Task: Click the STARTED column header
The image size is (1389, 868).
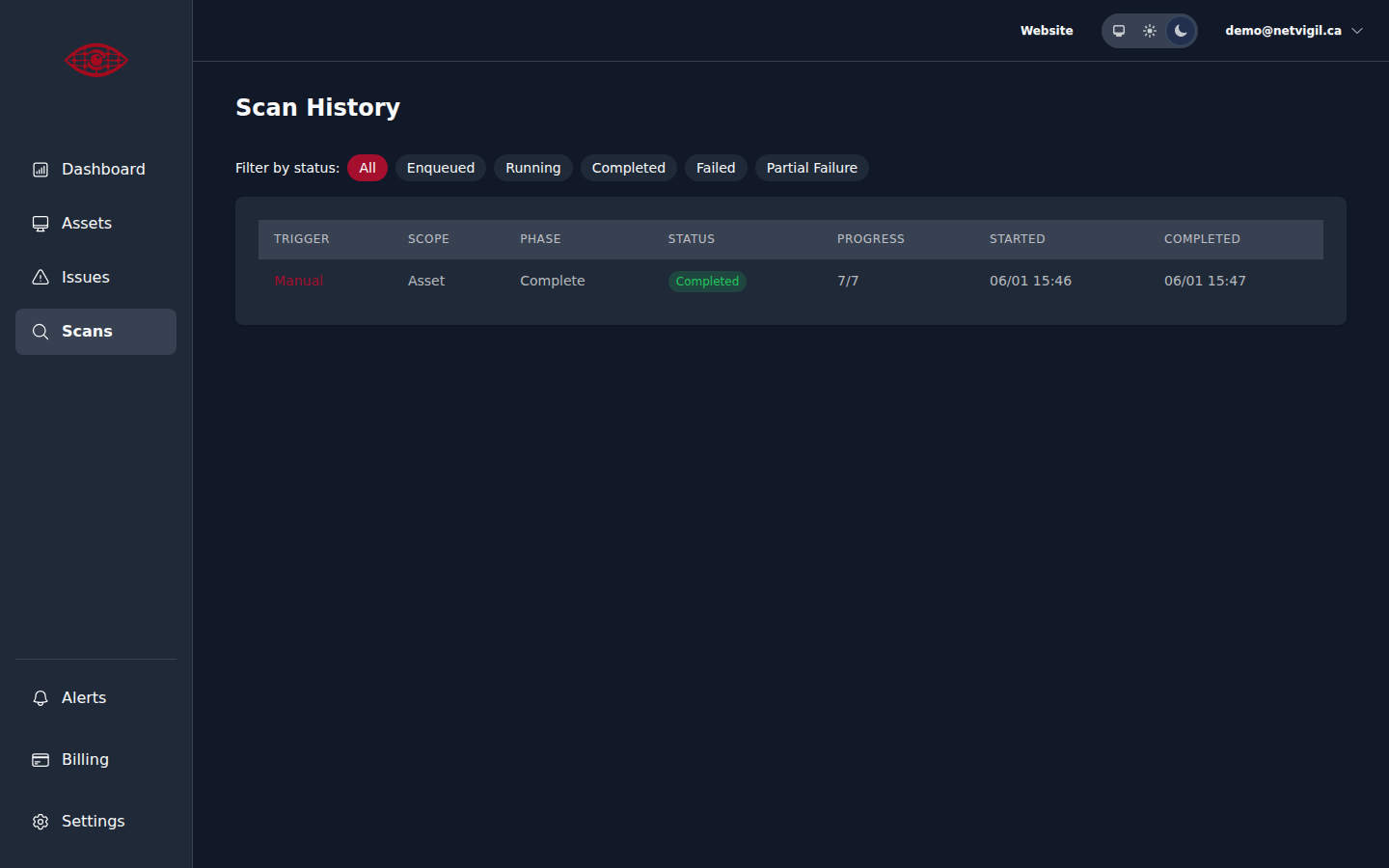Action: coord(1018,239)
